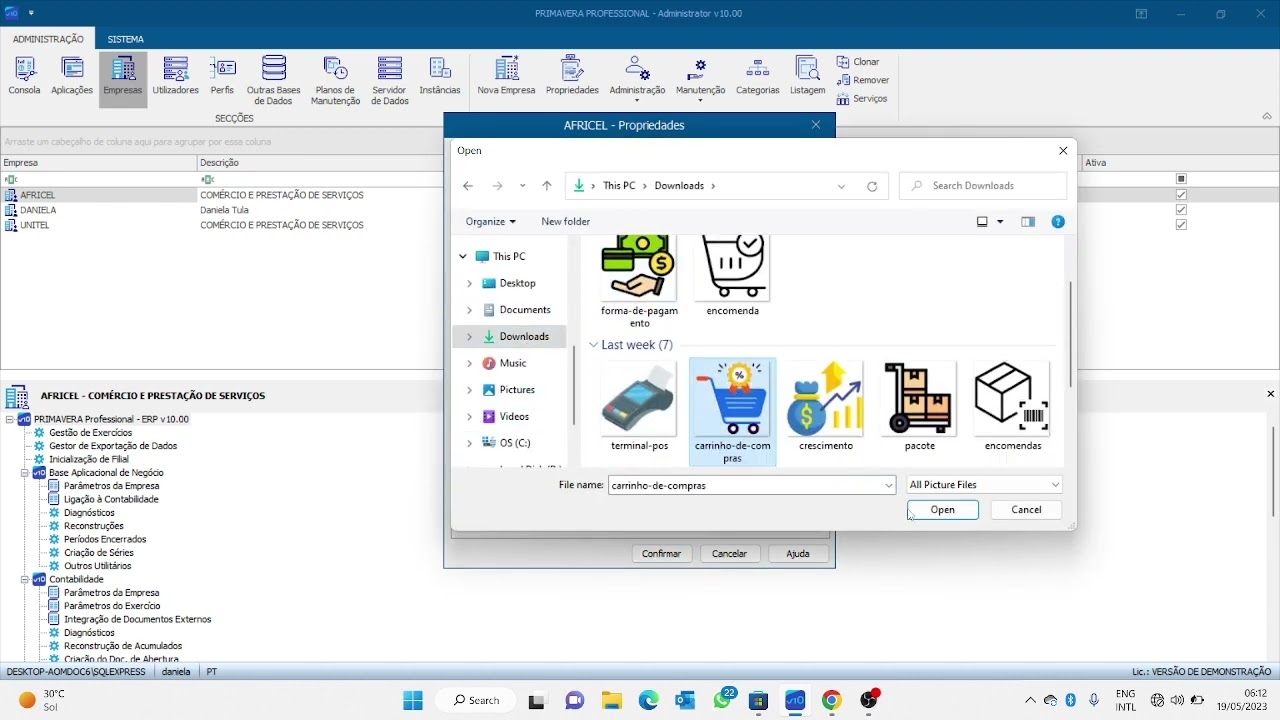
Task: Switch to the SISTEMA tab
Action: click(126, 39)
